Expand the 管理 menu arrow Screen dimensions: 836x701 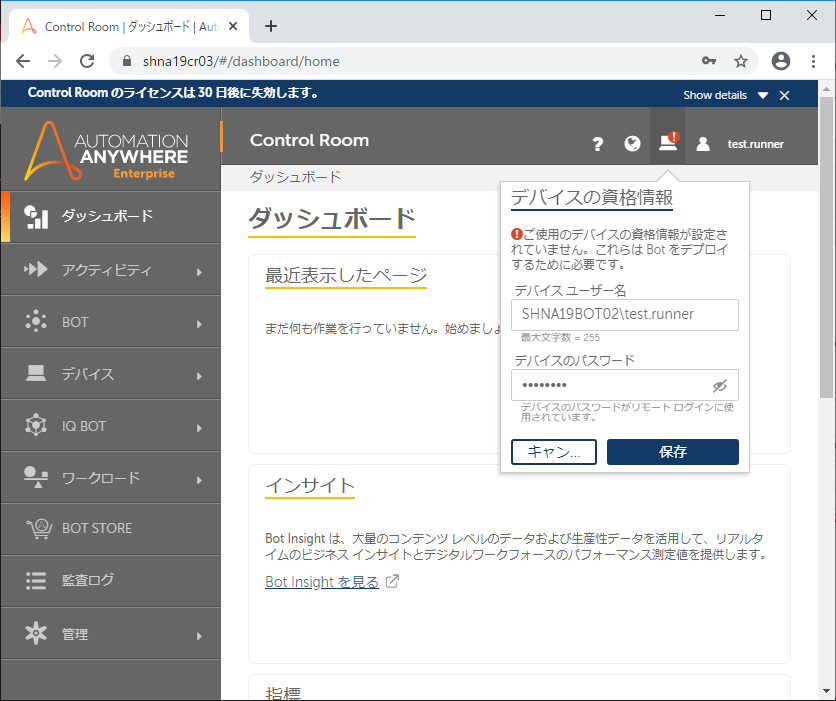(199, 636)
